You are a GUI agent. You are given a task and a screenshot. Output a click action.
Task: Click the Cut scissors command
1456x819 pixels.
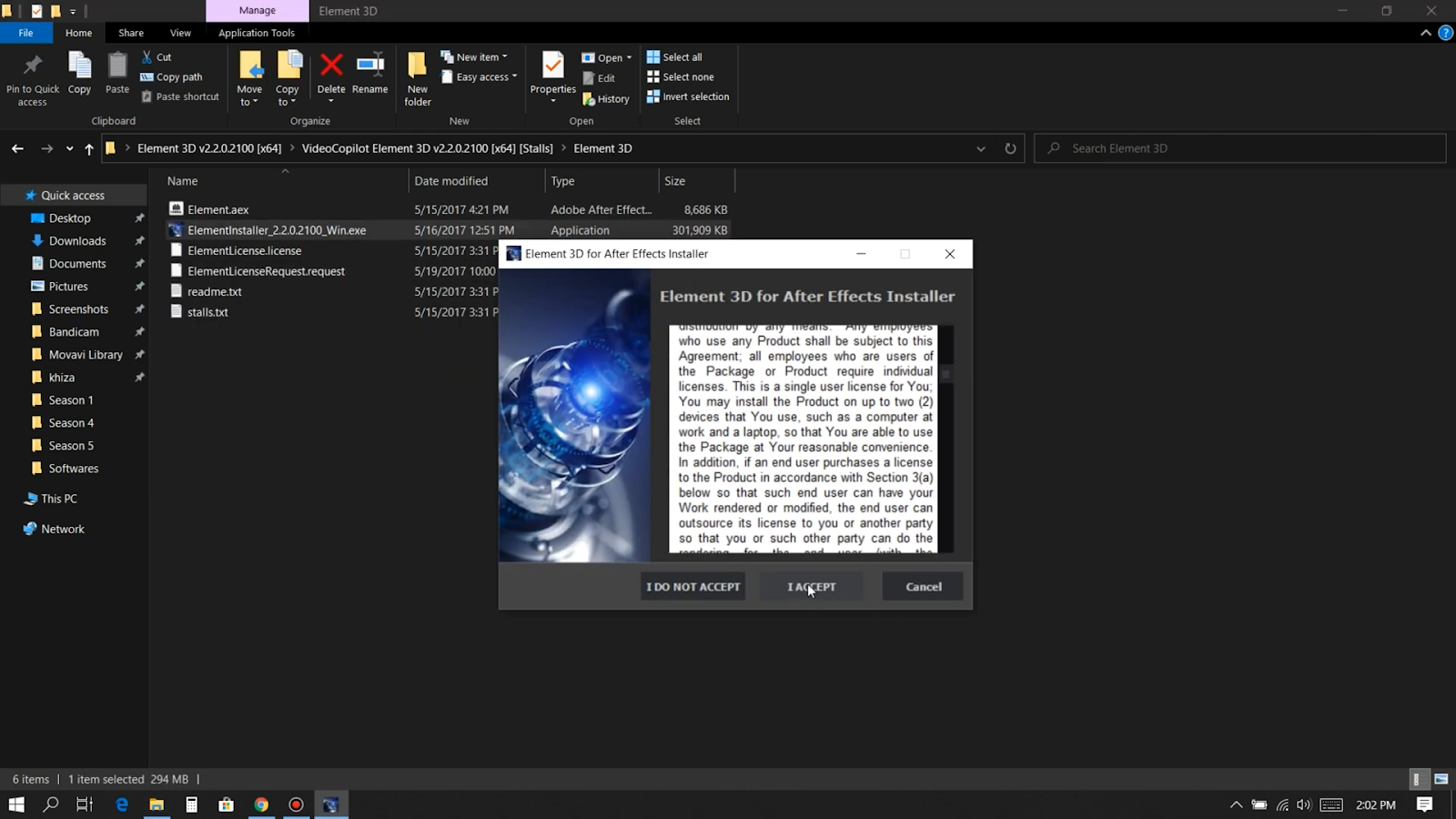[157, 56]
